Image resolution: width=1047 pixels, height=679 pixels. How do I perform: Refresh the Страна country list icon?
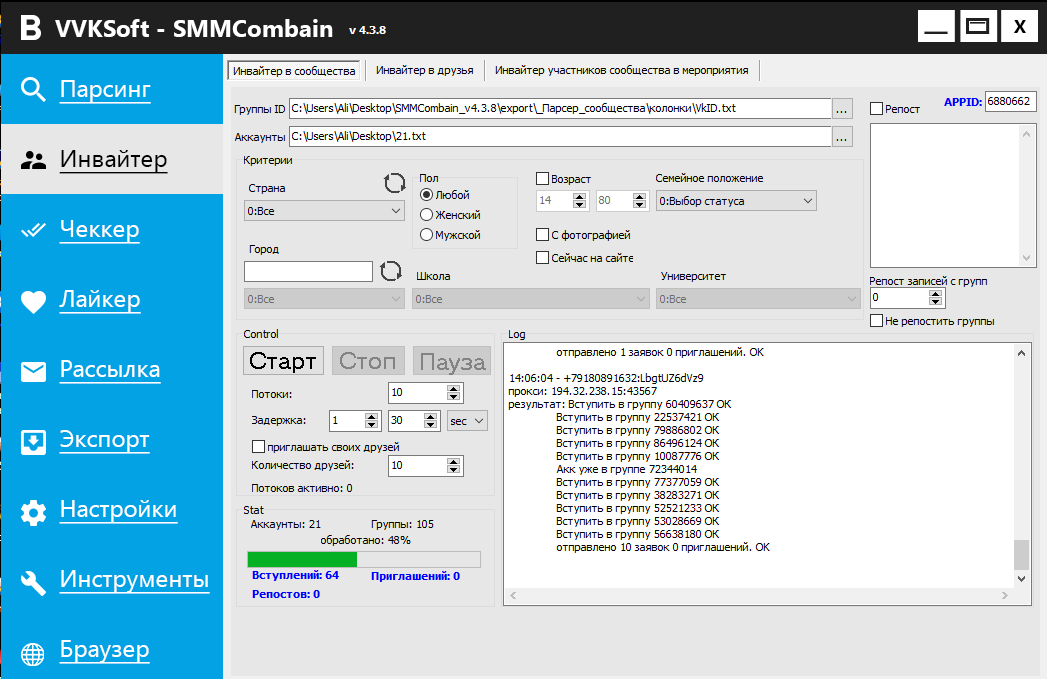tap(395, 183)
